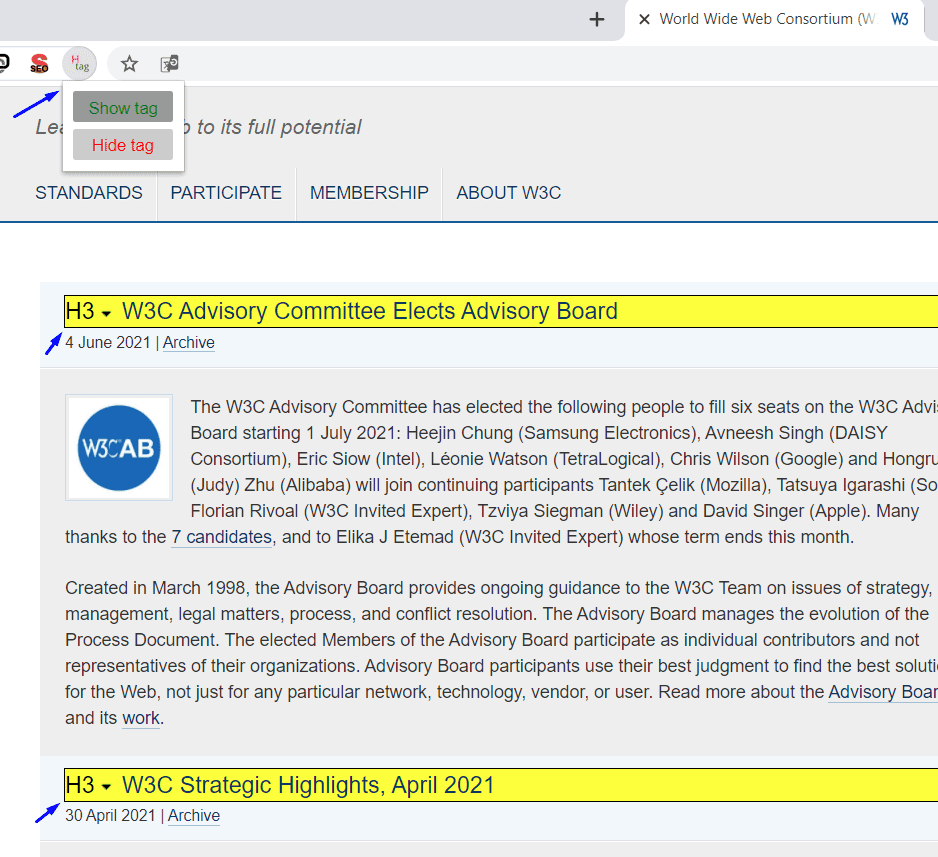938x857 pixels.
Task: Open the PARTICIPATE menu item
Action: (226, 193)
